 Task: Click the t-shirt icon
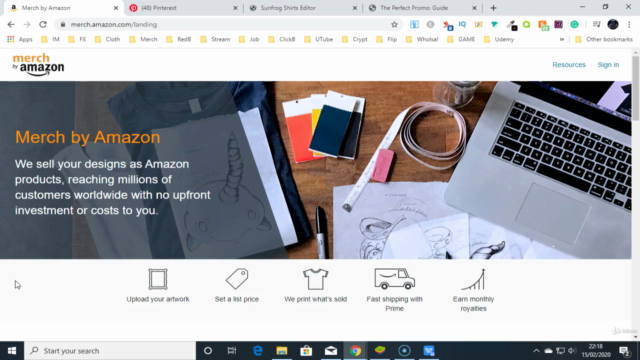[316, 279]
